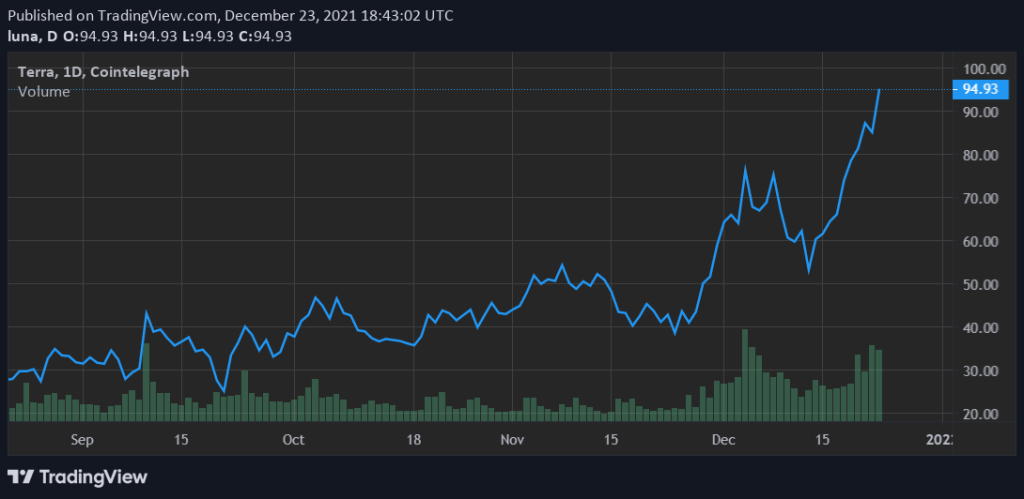Viewport: 1024px width, 499px height.
Task: Select the Oct date on time axis
Action: coord(293,439)
